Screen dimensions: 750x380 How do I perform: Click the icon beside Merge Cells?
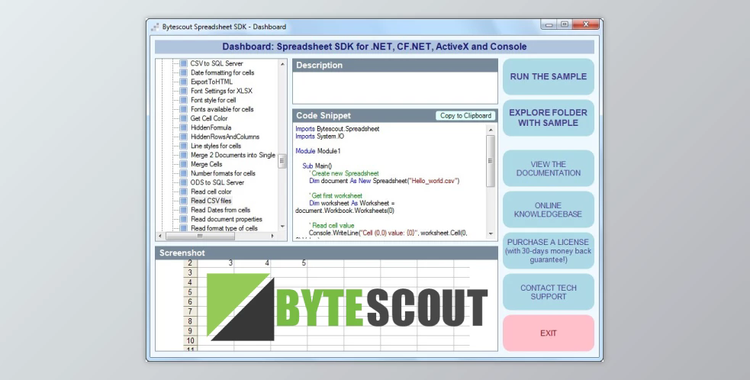tap(184, 164)
